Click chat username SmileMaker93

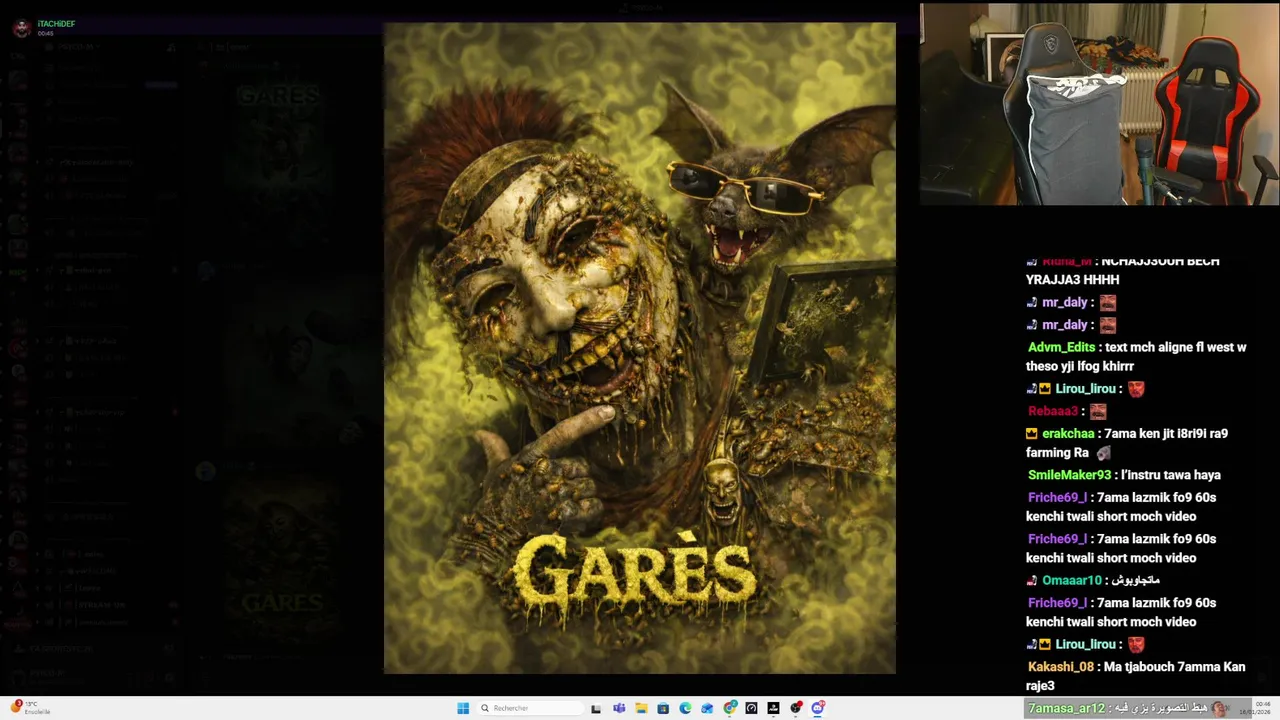(x=1069, y=475)
